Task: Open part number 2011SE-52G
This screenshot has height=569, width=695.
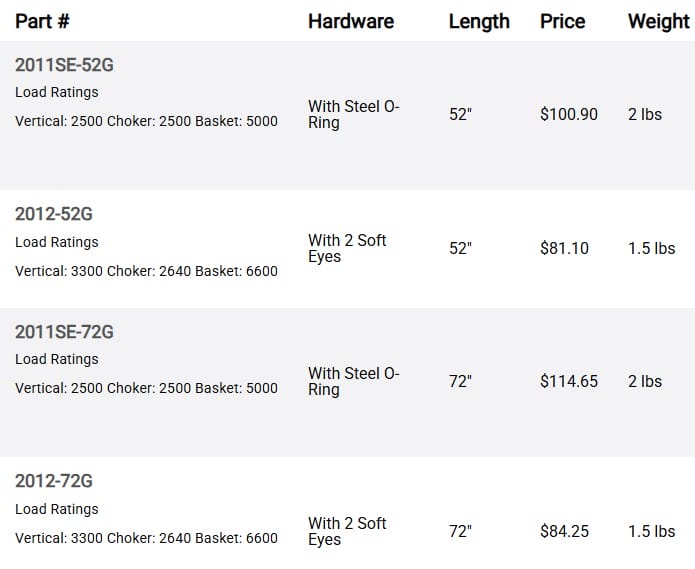Action: pyautogui.click(x=65, y=65)
